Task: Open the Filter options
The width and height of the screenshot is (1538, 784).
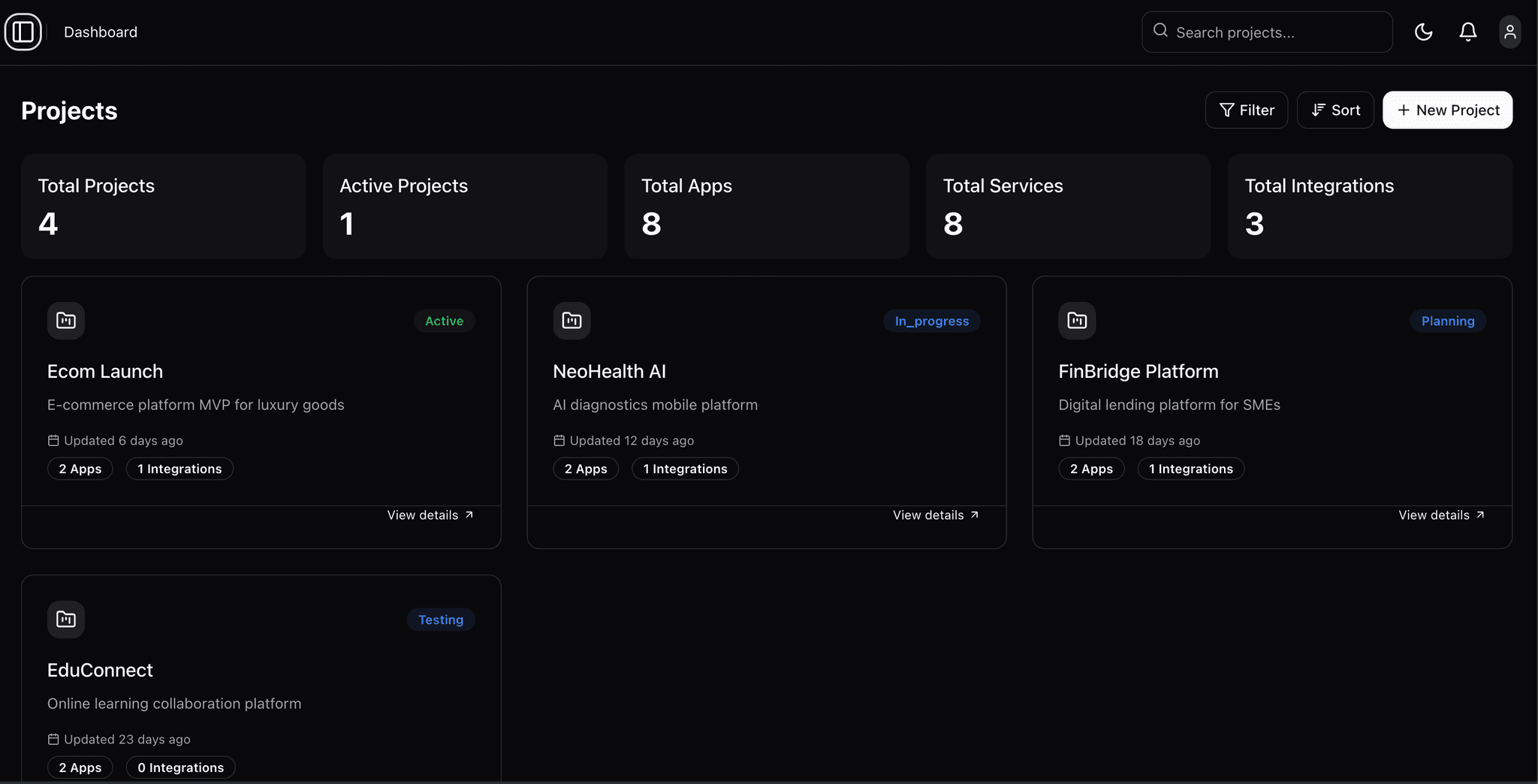Action: click(x=1247, y=110)
